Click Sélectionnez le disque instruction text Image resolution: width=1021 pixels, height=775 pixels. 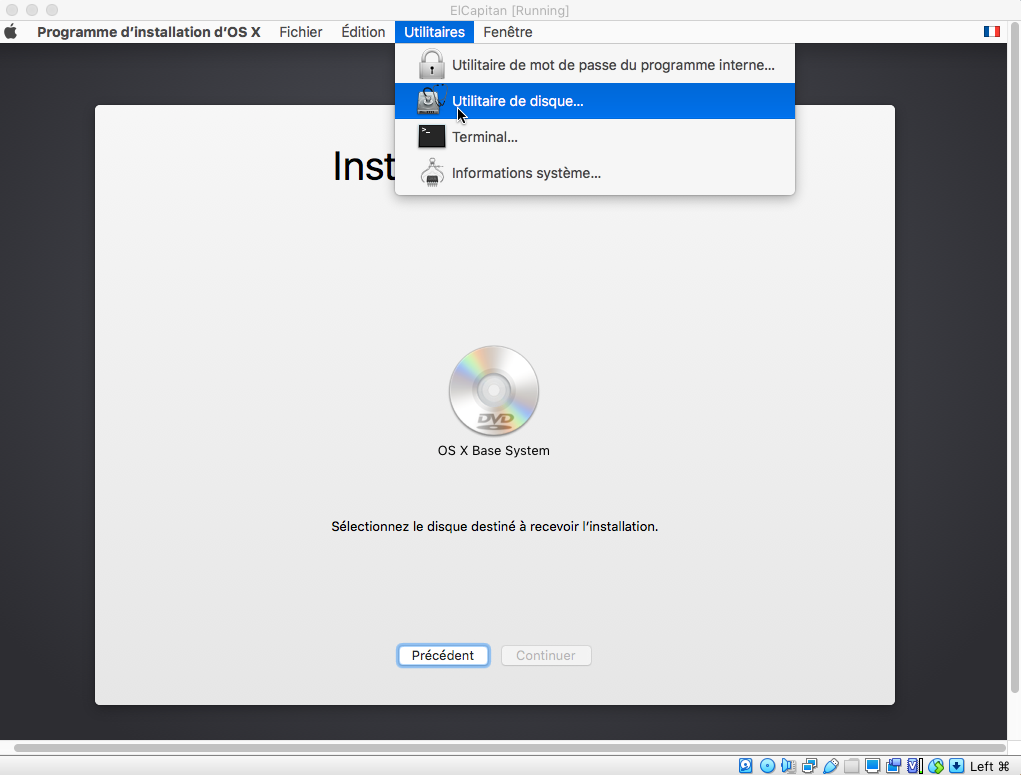point(495,526)
